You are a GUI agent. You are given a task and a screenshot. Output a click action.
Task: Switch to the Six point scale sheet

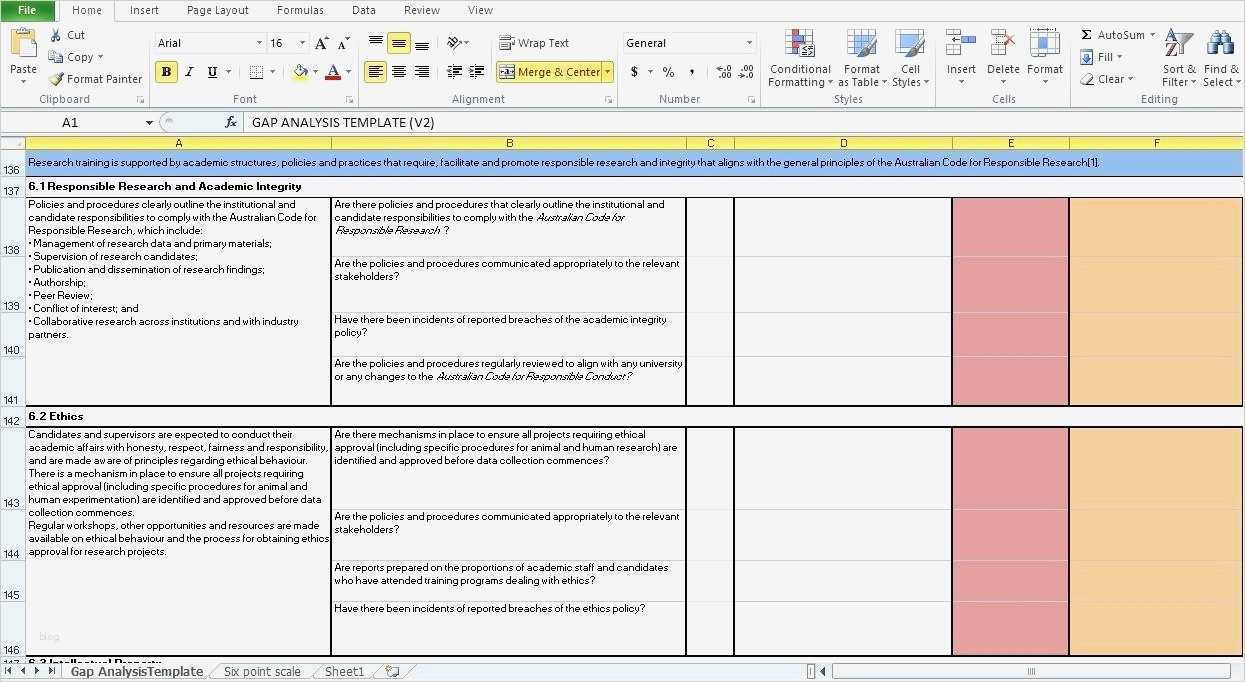[261, 671]
